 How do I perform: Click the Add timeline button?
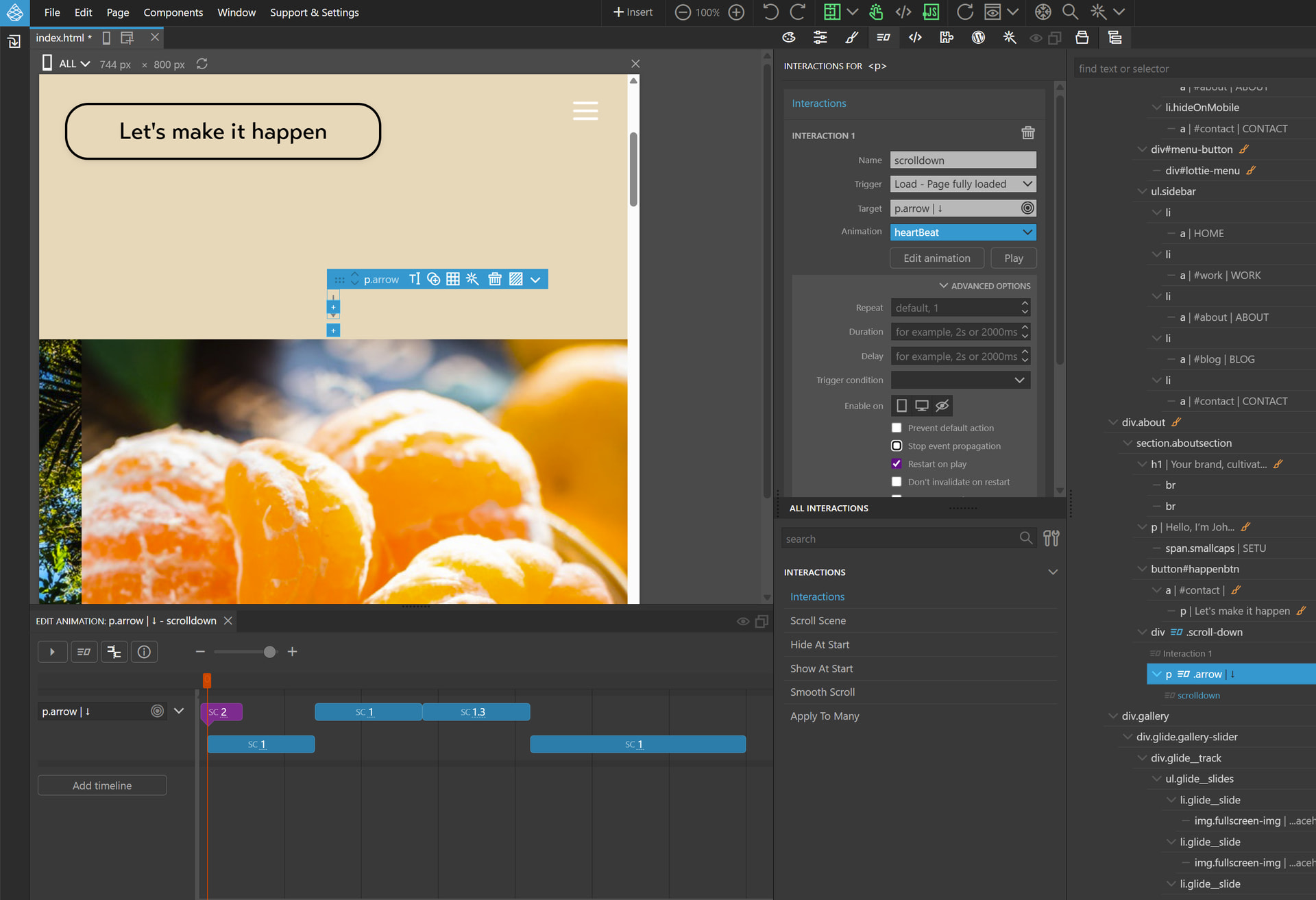[102, 786]
